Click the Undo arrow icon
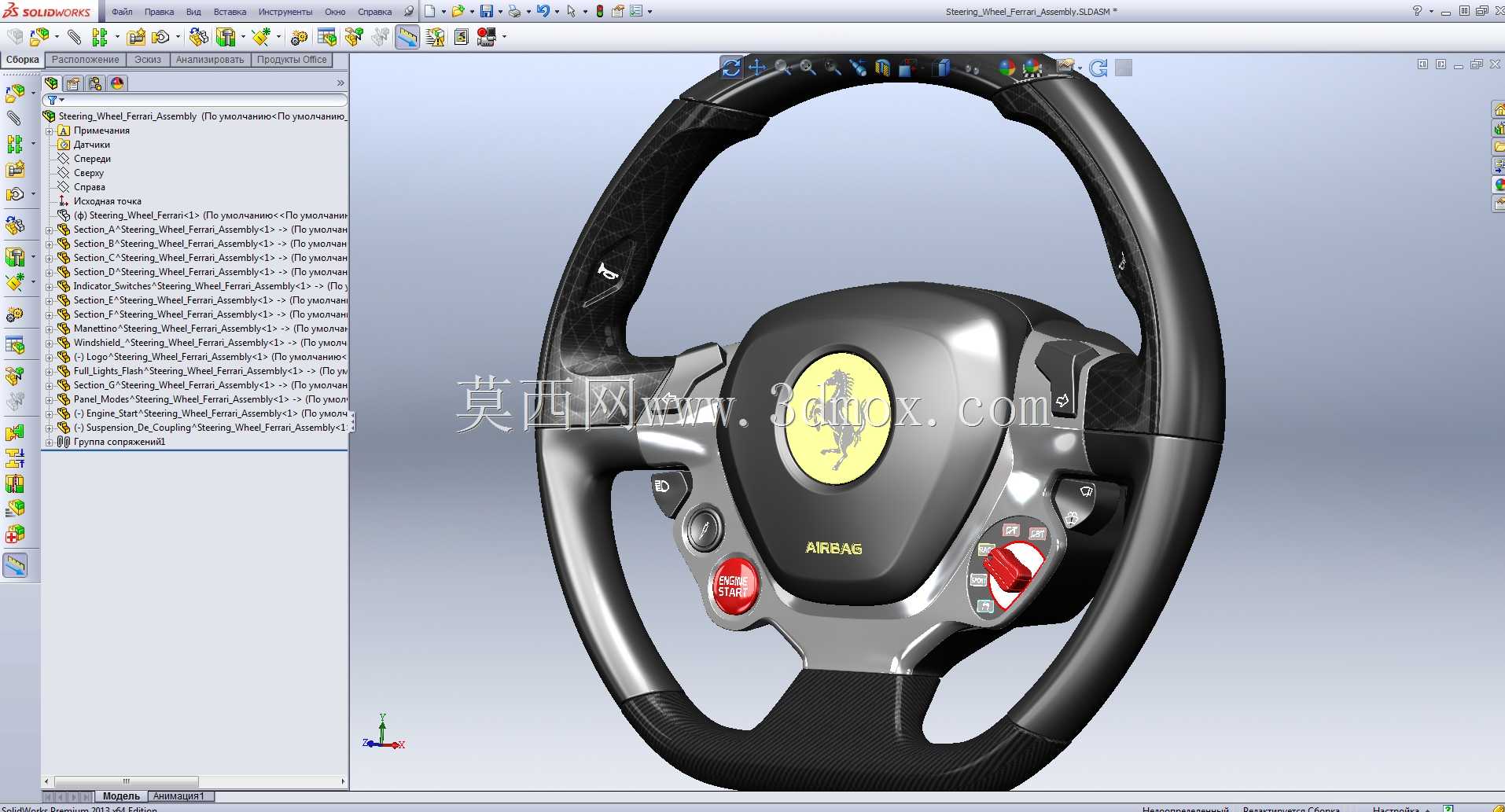 (543, 11)
